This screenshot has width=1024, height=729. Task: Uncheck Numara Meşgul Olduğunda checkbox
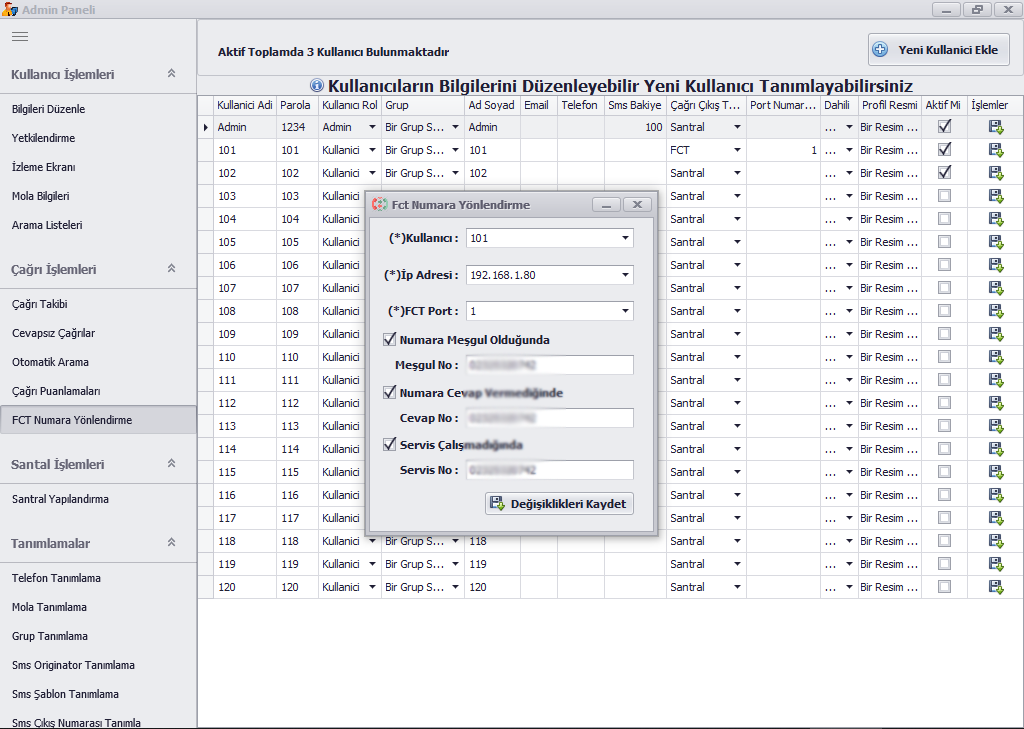coord(390,339)
